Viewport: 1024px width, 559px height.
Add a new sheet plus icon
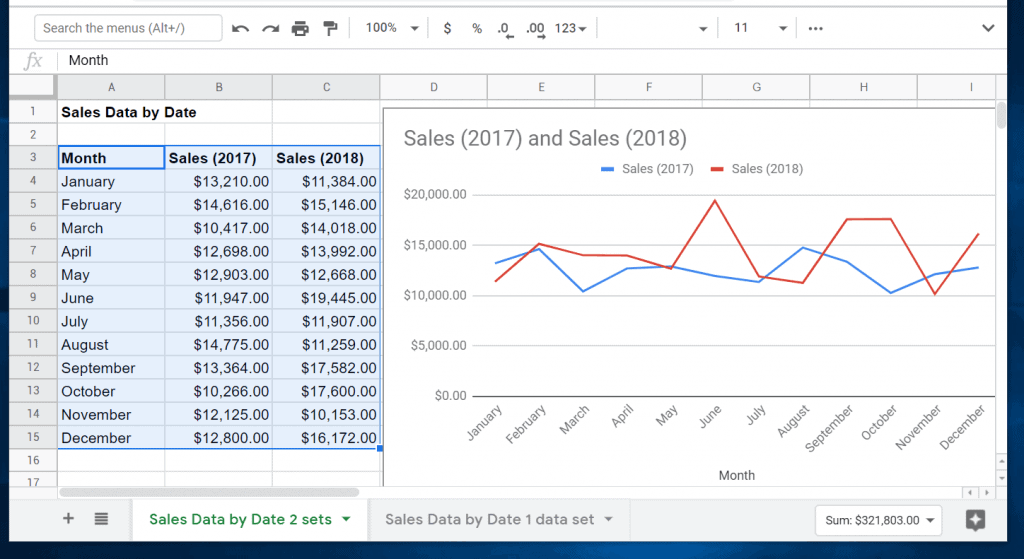68,519
